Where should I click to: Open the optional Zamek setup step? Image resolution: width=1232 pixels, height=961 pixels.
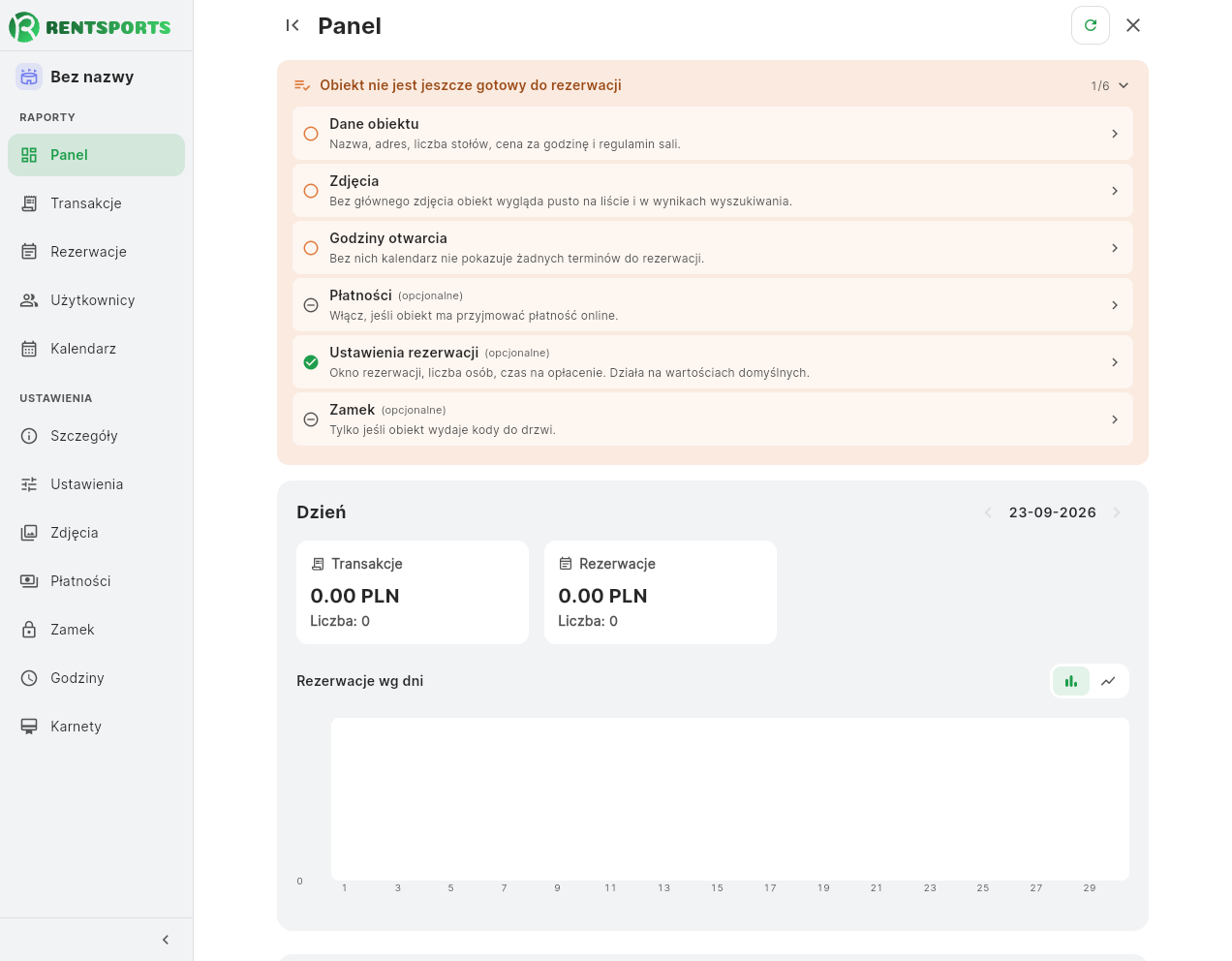(713, 419)
